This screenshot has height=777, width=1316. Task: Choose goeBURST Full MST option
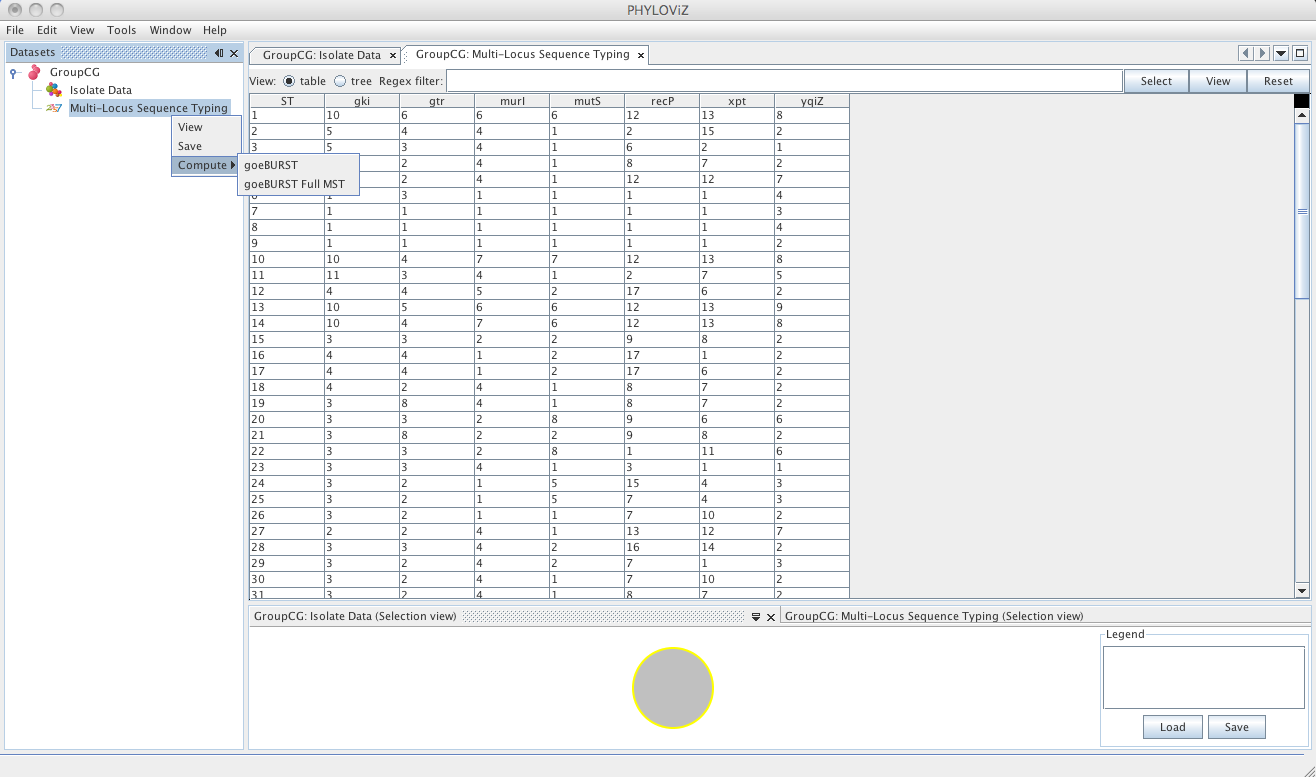(x=298, y=184)
